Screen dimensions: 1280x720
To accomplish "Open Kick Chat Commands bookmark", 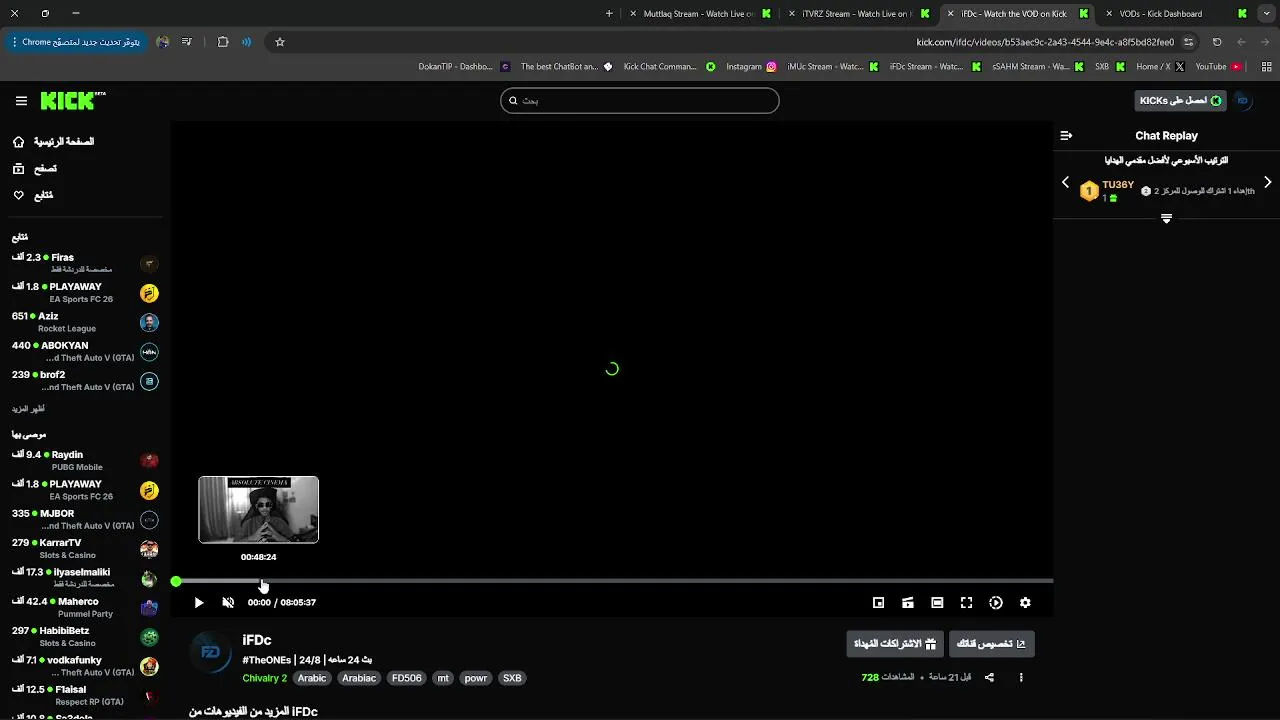I will pos(669,67).
